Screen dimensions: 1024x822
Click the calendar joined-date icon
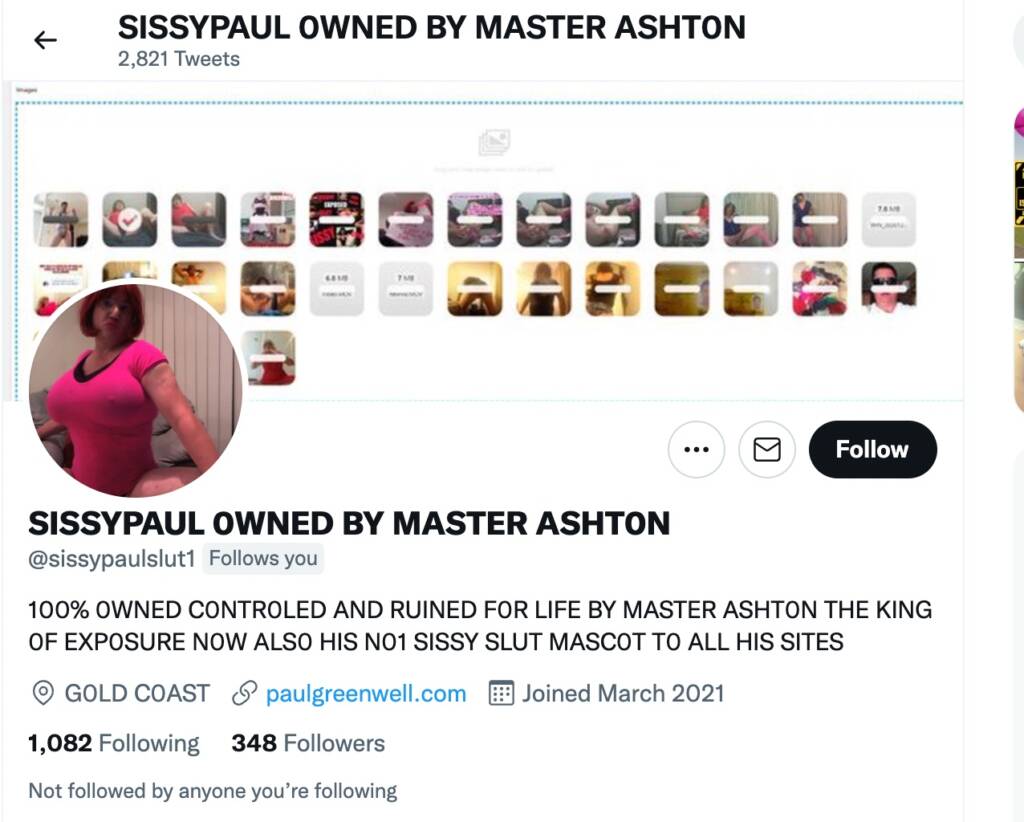[501, 693]
